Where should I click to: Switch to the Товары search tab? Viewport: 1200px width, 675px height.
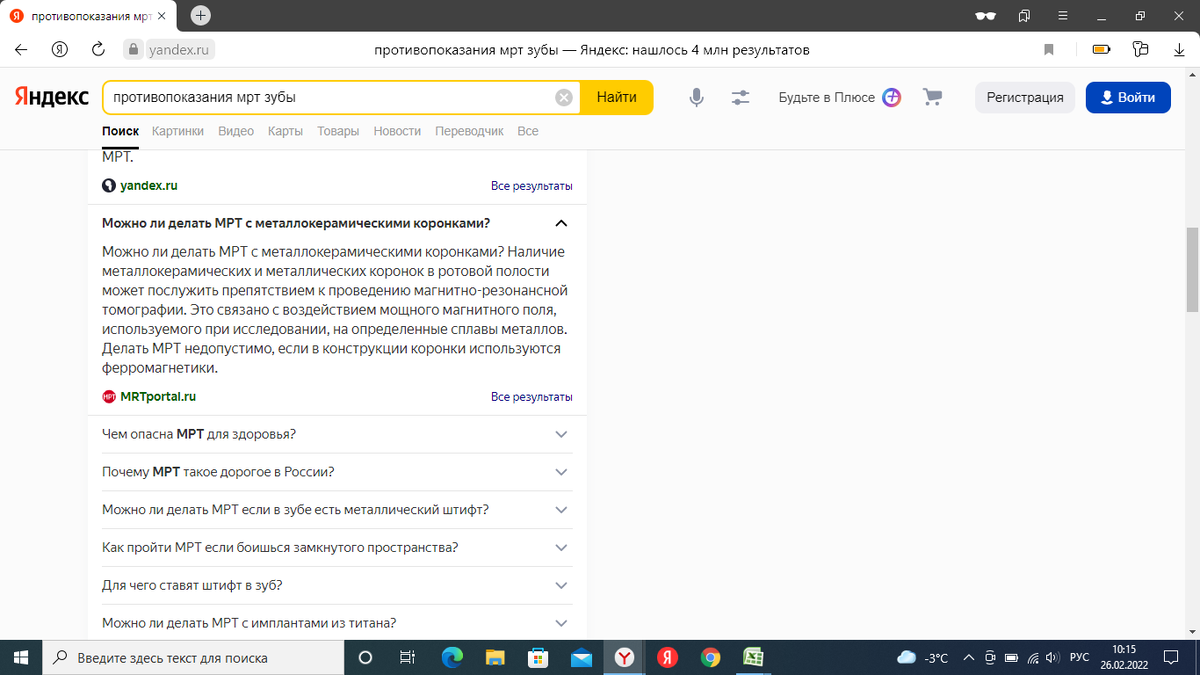[x=338, y=131]
